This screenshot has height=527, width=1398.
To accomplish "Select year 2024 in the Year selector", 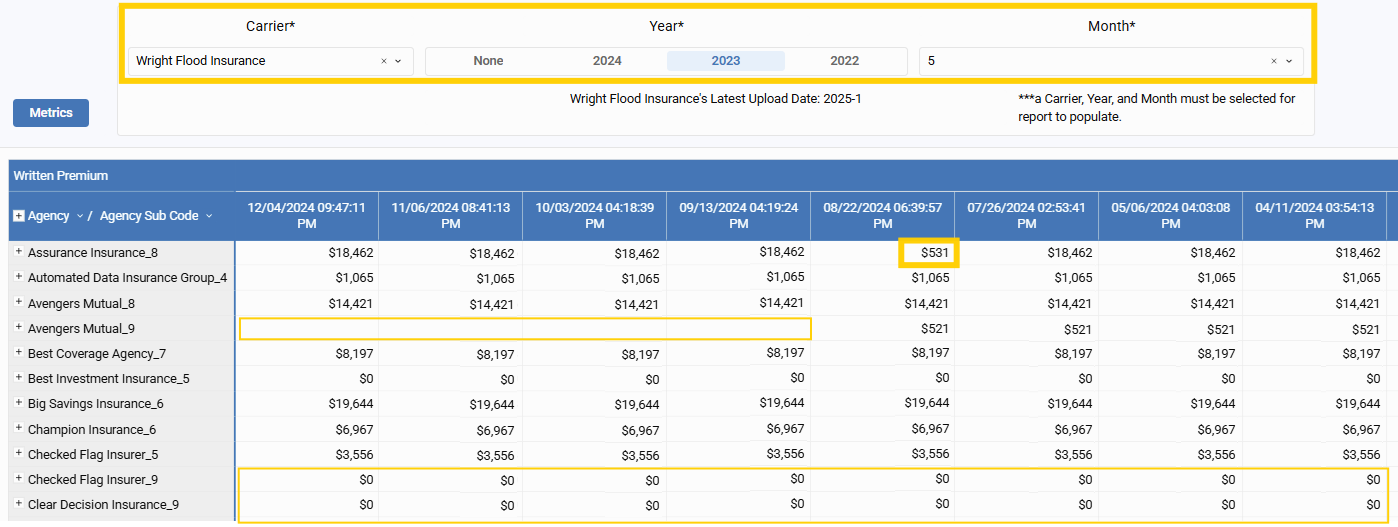I will pos(607,61).
